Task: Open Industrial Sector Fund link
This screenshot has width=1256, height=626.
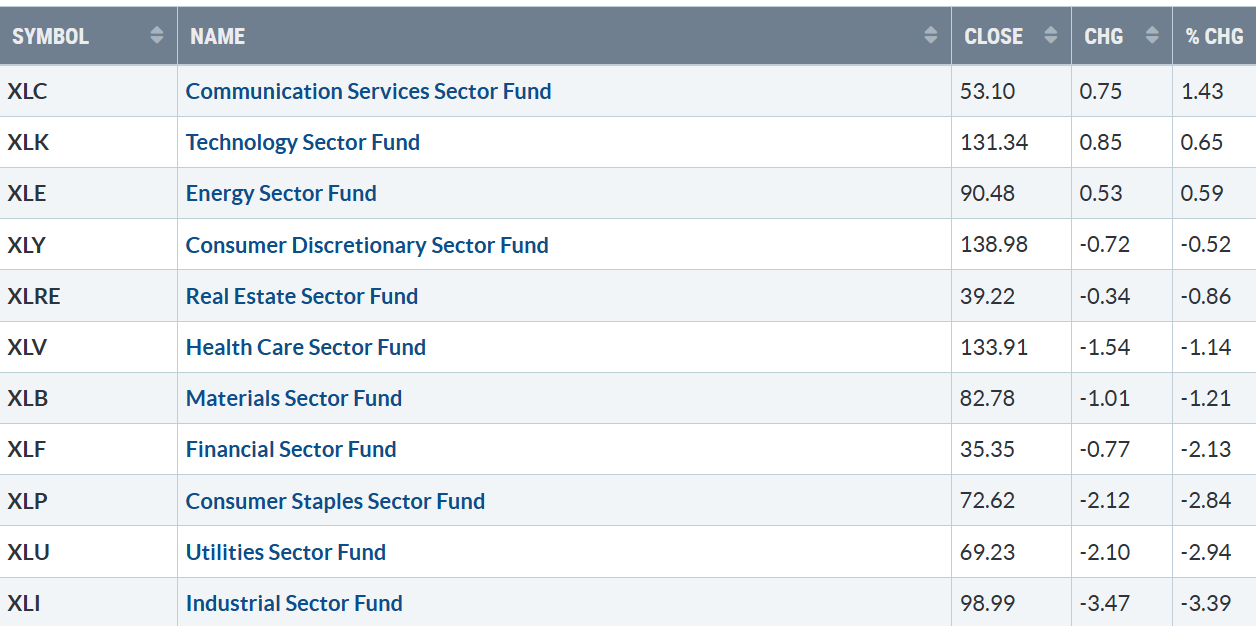Action: [294, 603]
